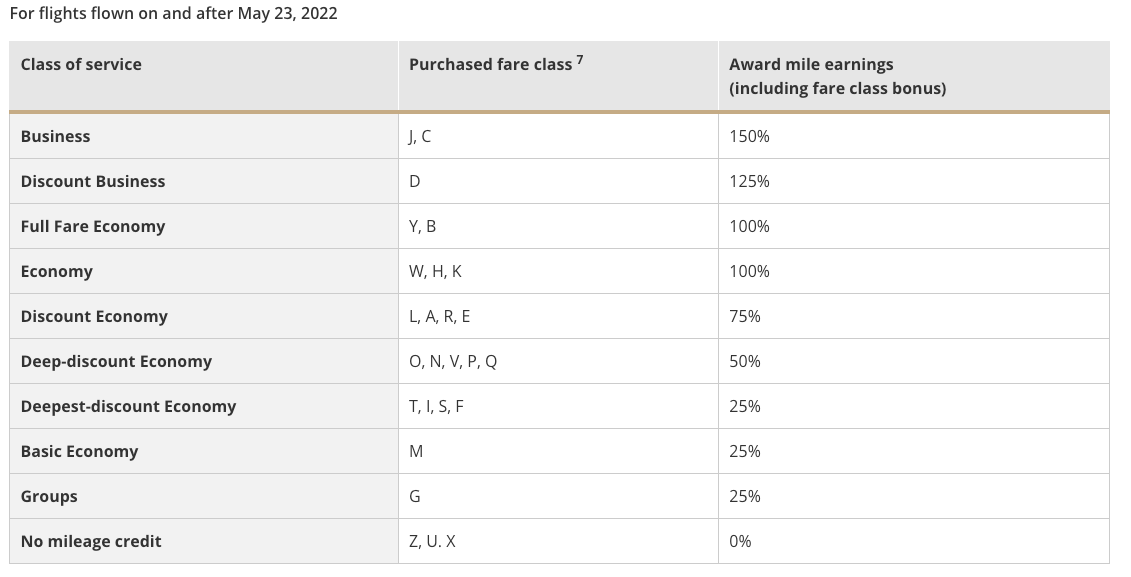Screen dimensions: 1131x577
Task: Click the flights flown date text
Action: click(x=173, y=14)
